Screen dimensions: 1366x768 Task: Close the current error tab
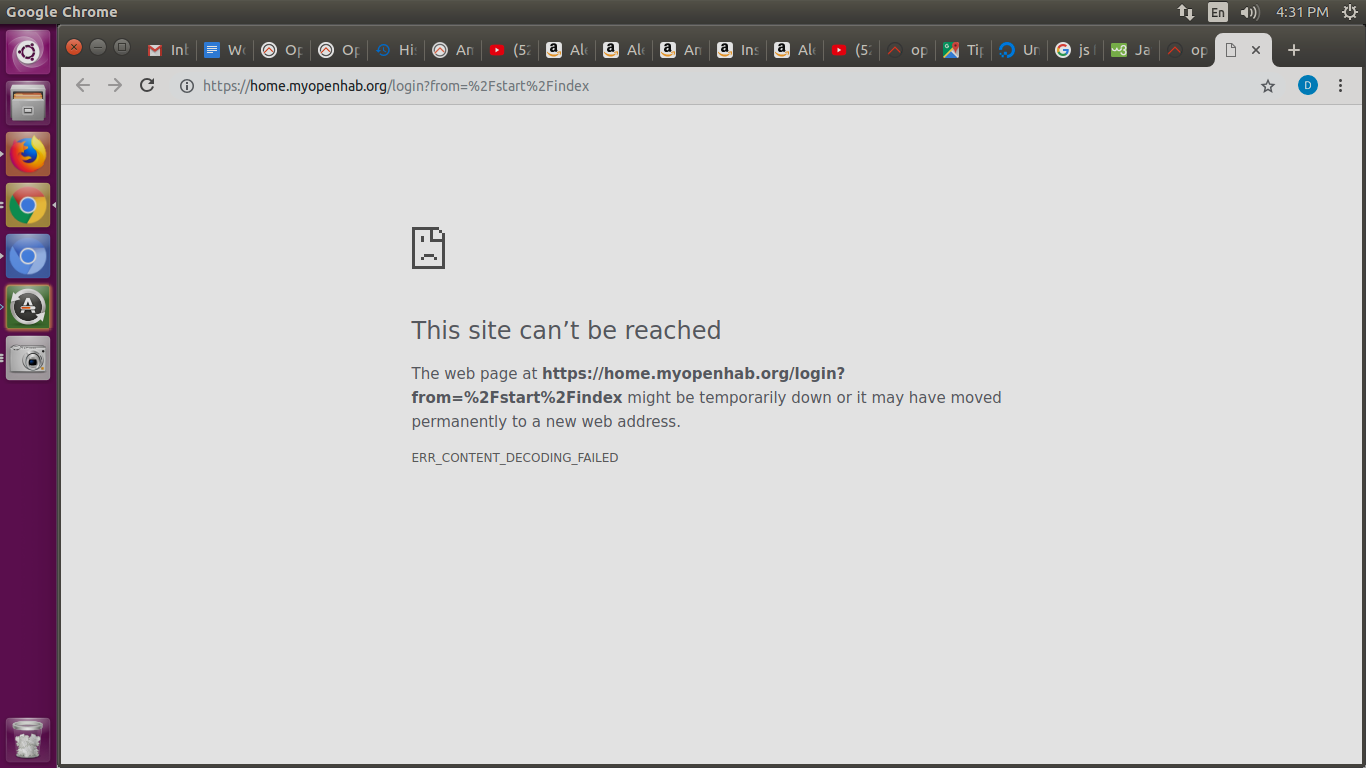[x=1256, y=50]
